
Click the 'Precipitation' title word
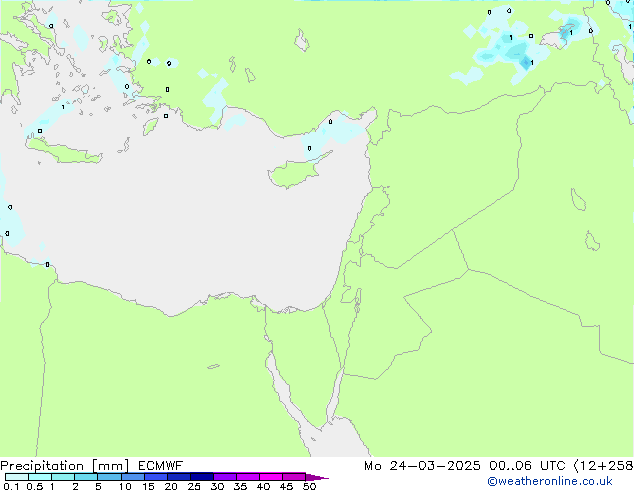(42, 466)
